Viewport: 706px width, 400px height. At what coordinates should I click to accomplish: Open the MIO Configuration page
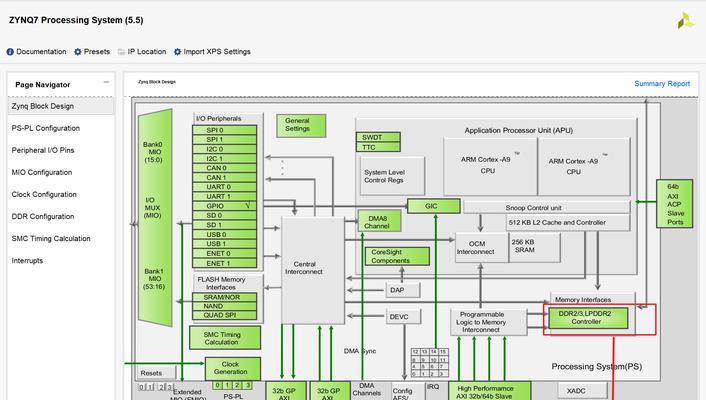tap(41, 172)
